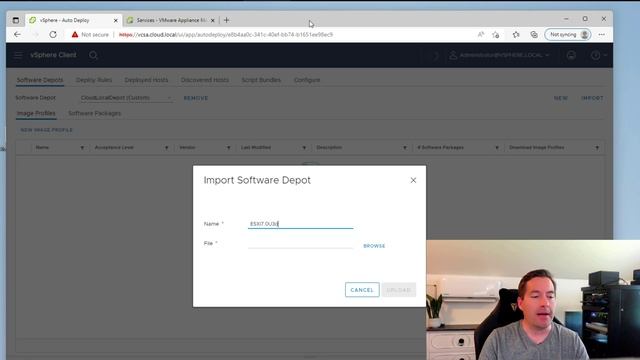Open the browser Settings and more menu
This screenshot has height=360, width=640.
(x=602, y=35)
